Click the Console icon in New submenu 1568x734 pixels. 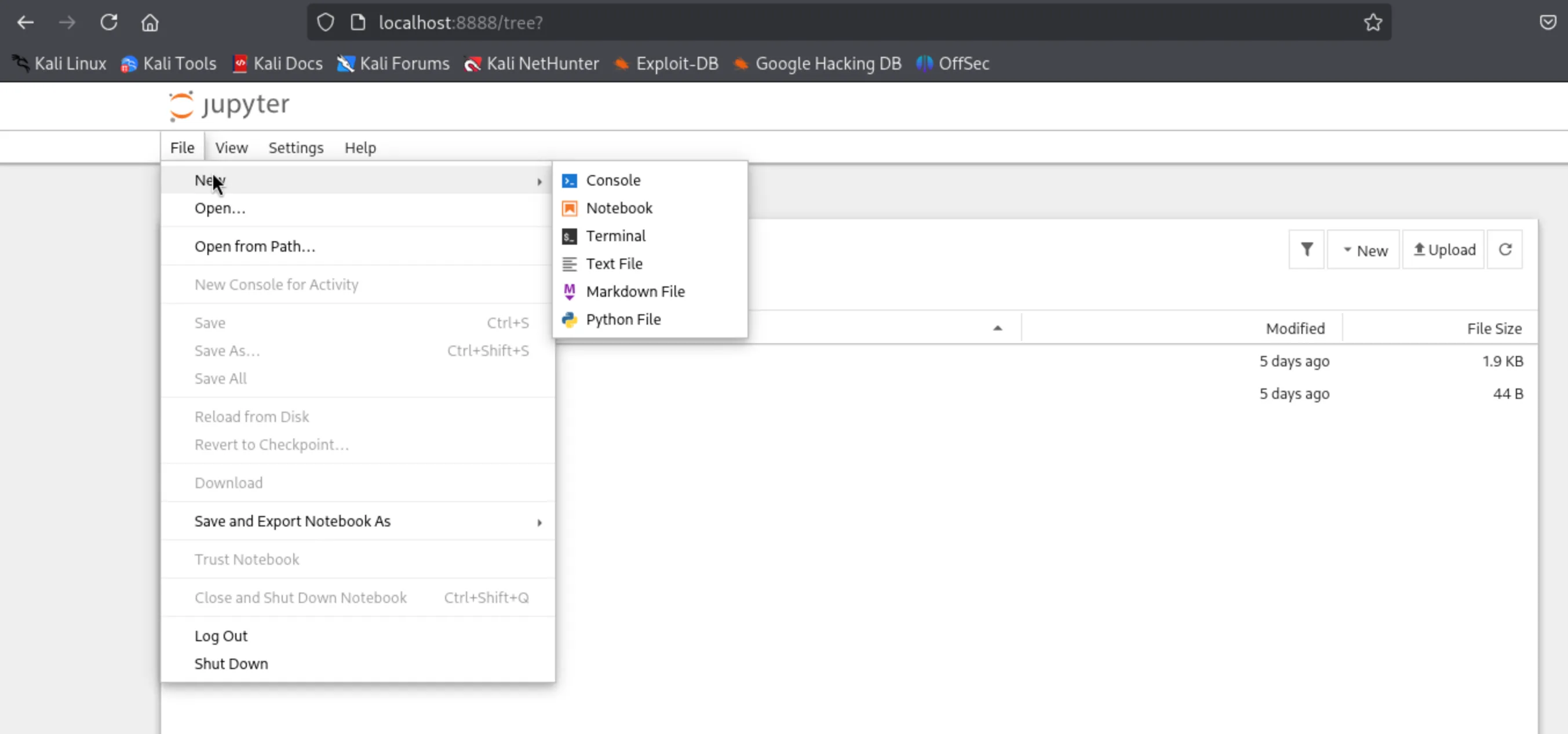[569, 180]
